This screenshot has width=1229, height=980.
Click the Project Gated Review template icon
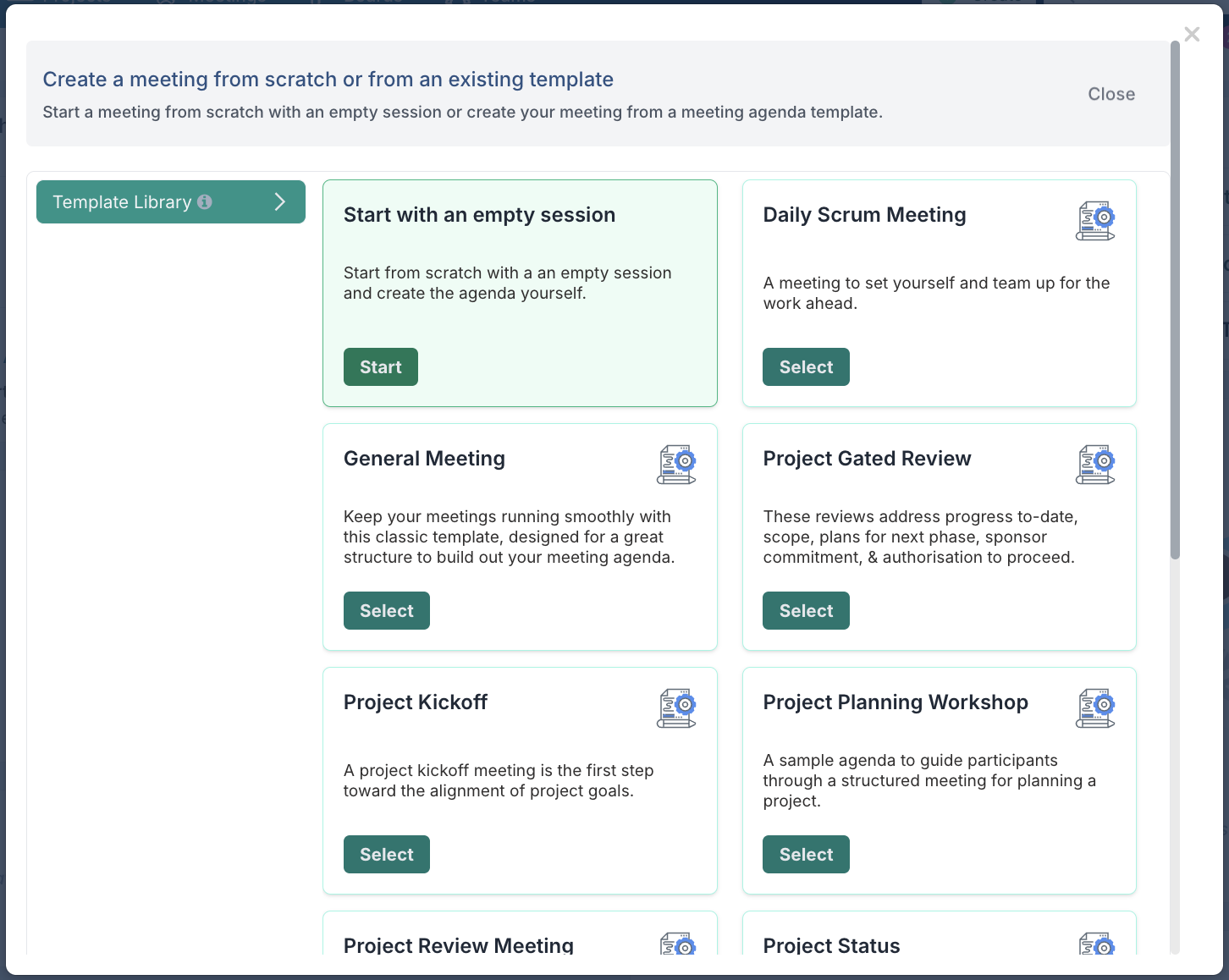click(1095, 465)
